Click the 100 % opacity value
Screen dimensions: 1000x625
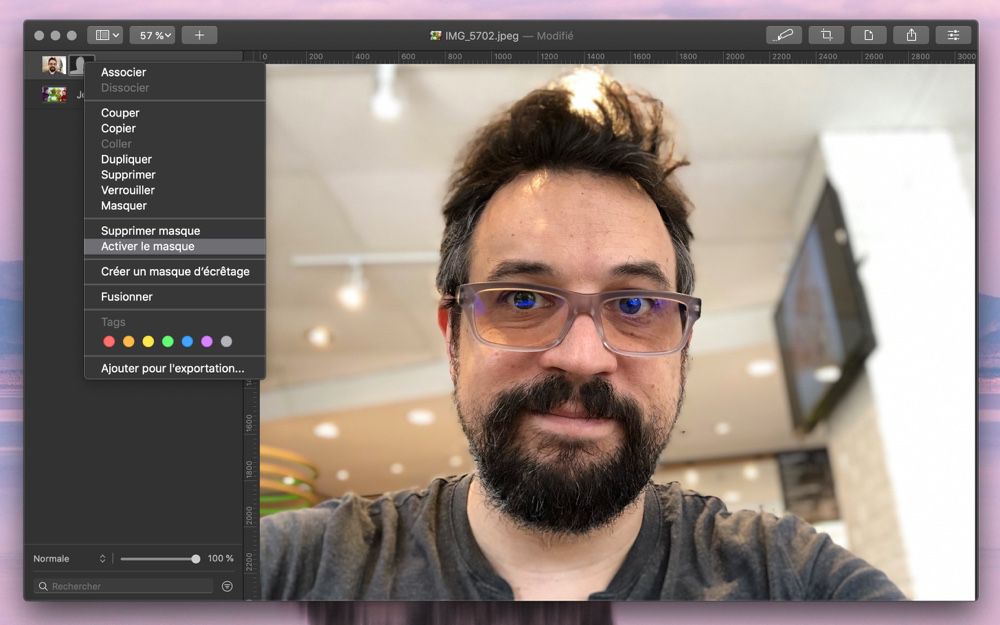[x=221, y=559]
